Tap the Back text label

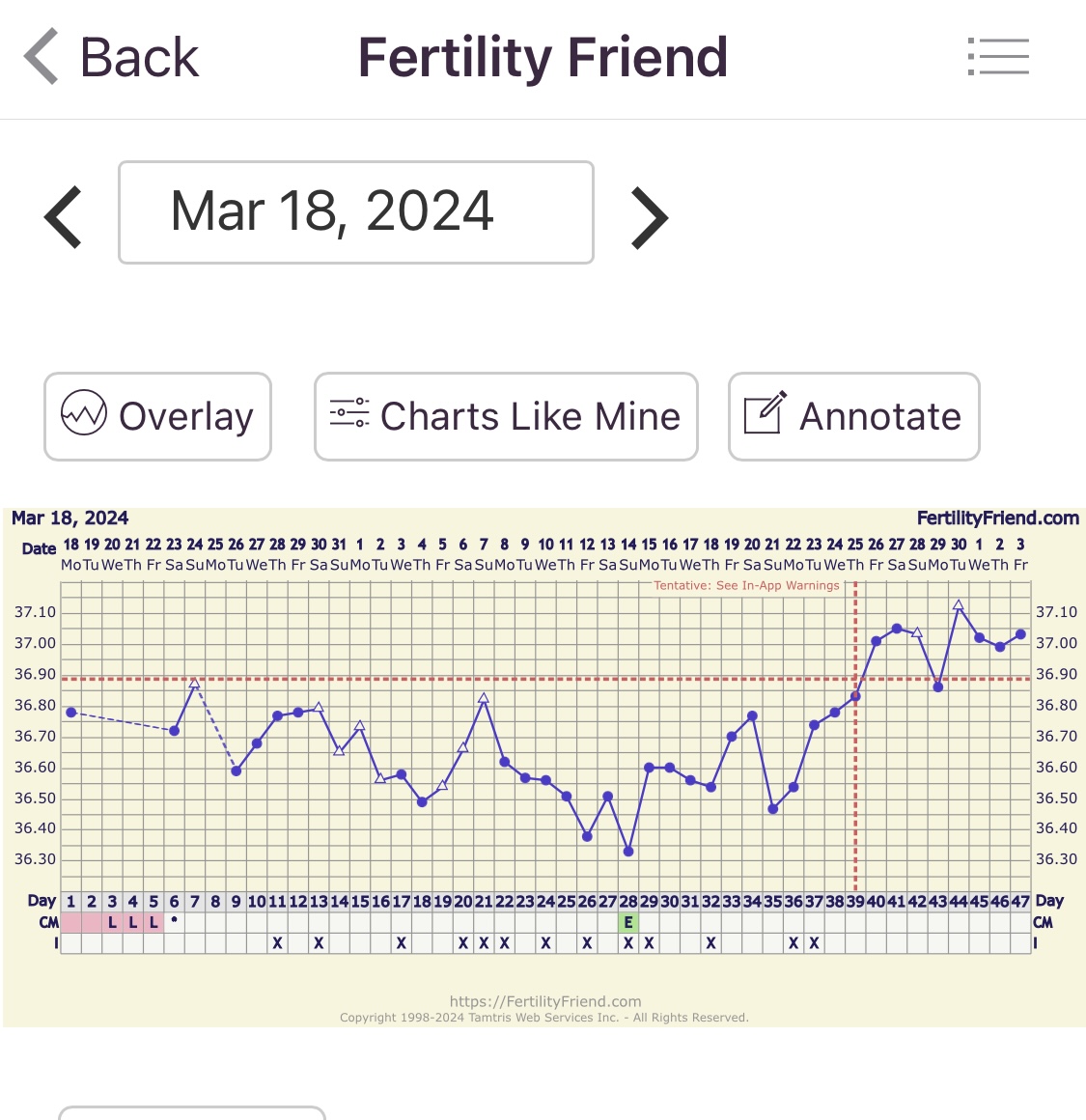(139, 58)
